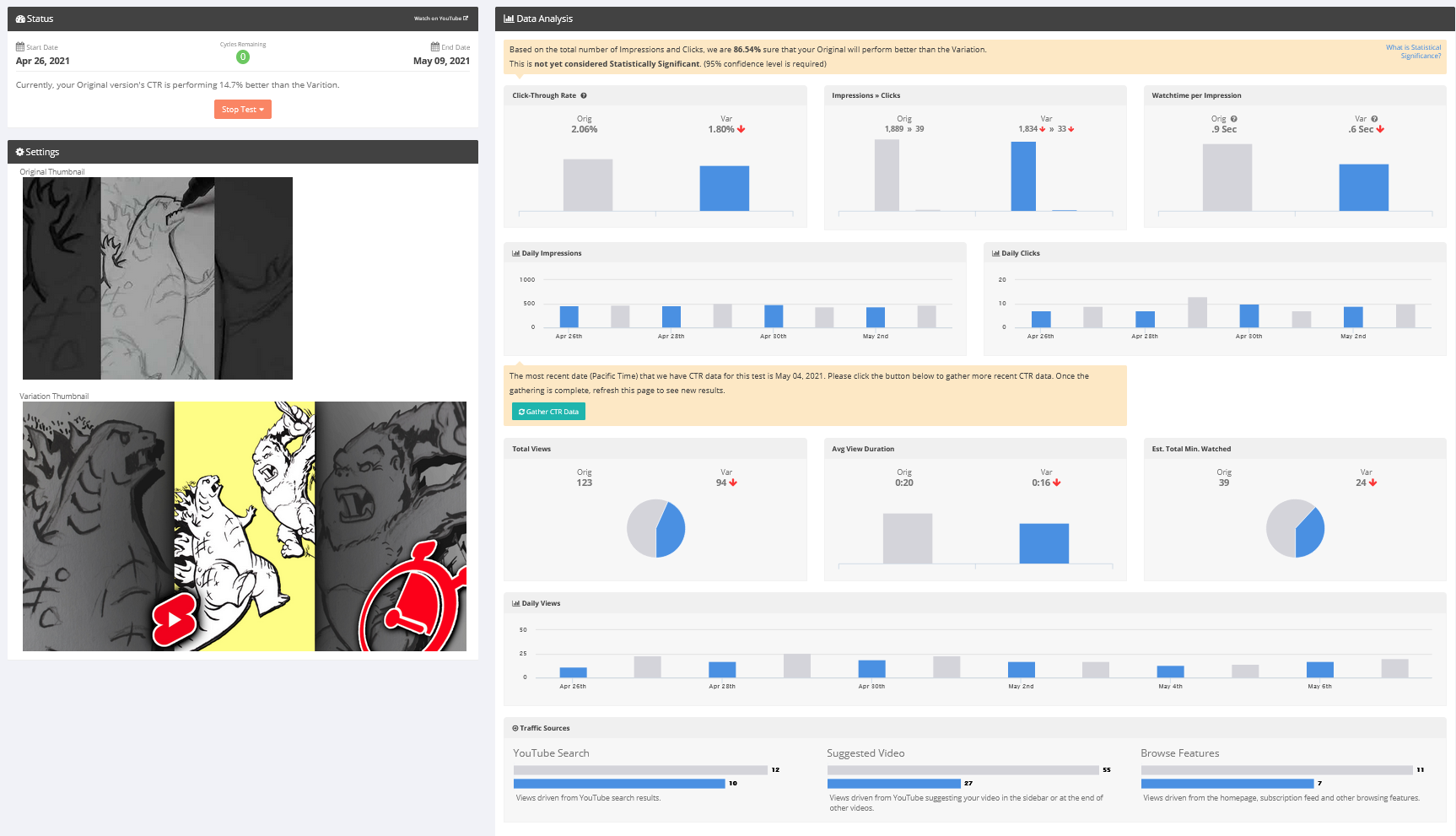The image size is (1456, 836).
Task: Click the Orig 123 Total Views value
Action: coord(585,483)
